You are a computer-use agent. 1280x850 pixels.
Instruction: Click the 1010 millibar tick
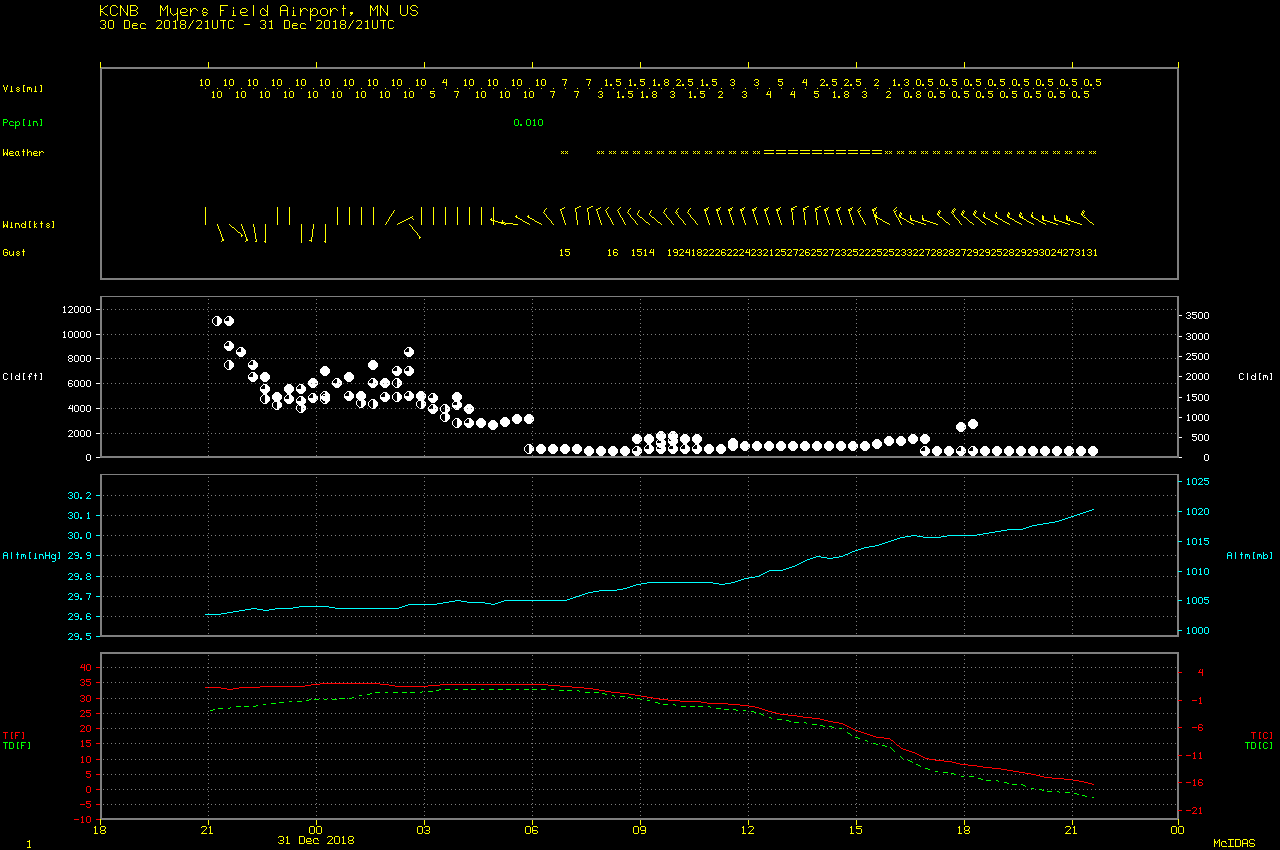tap(1198, 572)
